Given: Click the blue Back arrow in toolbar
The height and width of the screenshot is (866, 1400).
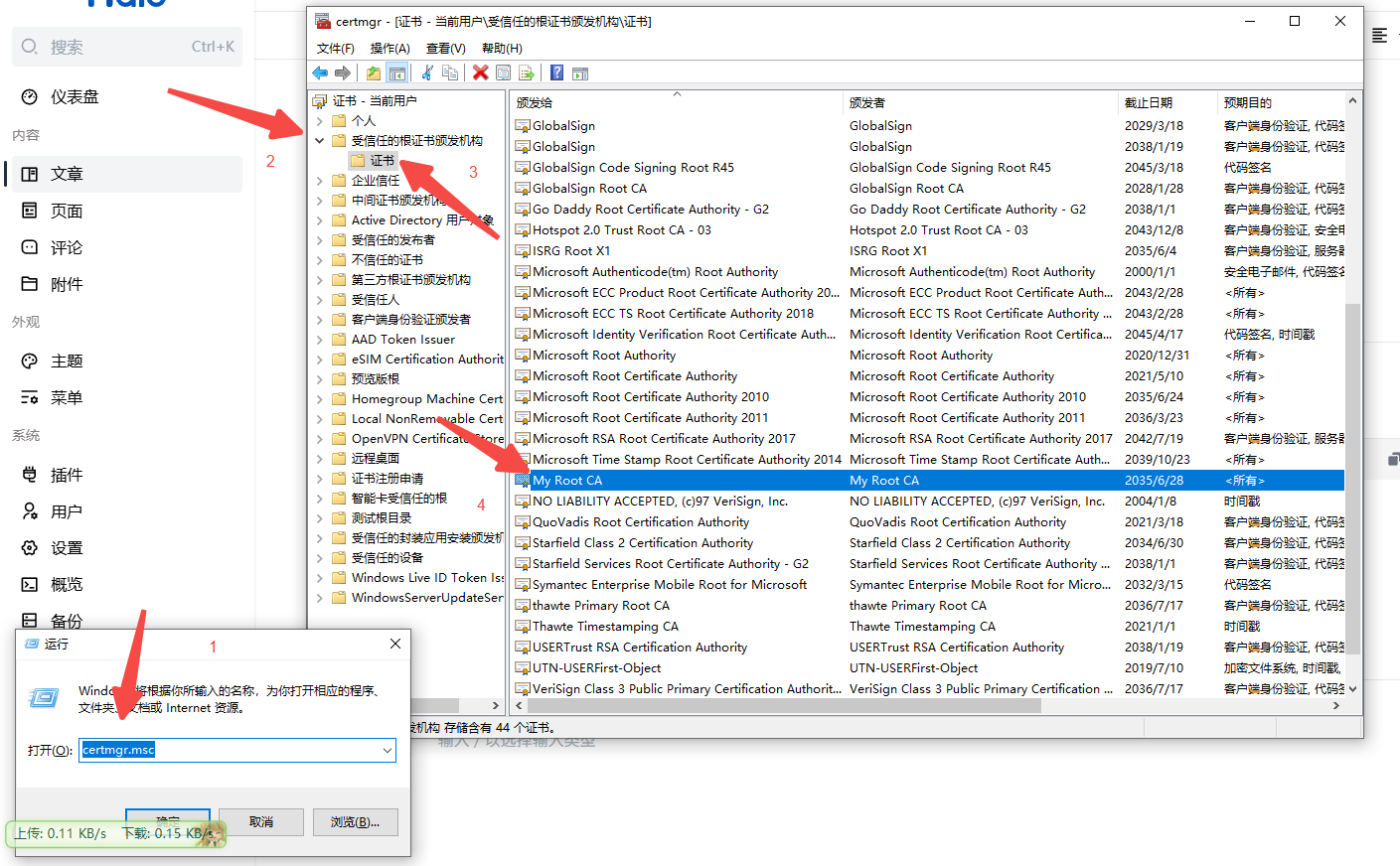Looking at the screenshot, I should [320, 72].
